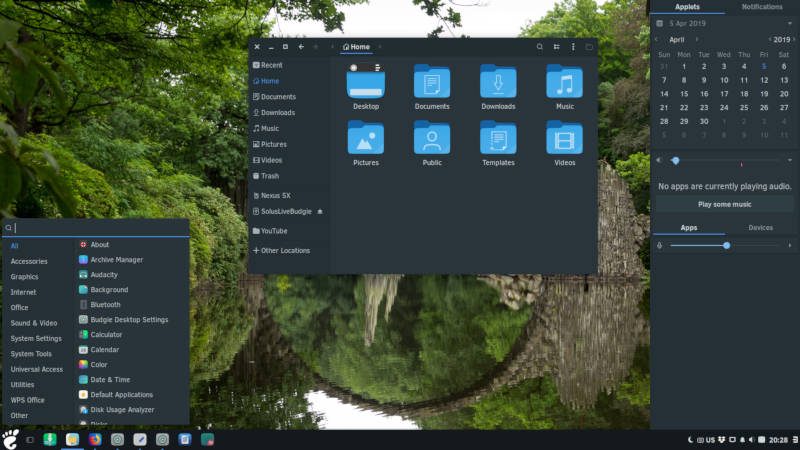Select the Internet menu category
Image resolution: width=800 pixels, height=450 pixels.
23,292
